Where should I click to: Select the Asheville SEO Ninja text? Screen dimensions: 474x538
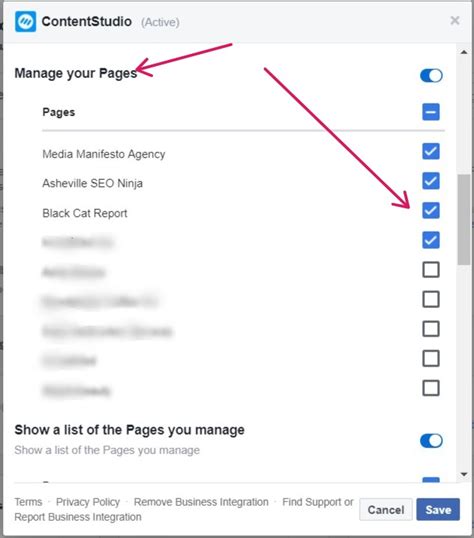(x=92, y=183)
